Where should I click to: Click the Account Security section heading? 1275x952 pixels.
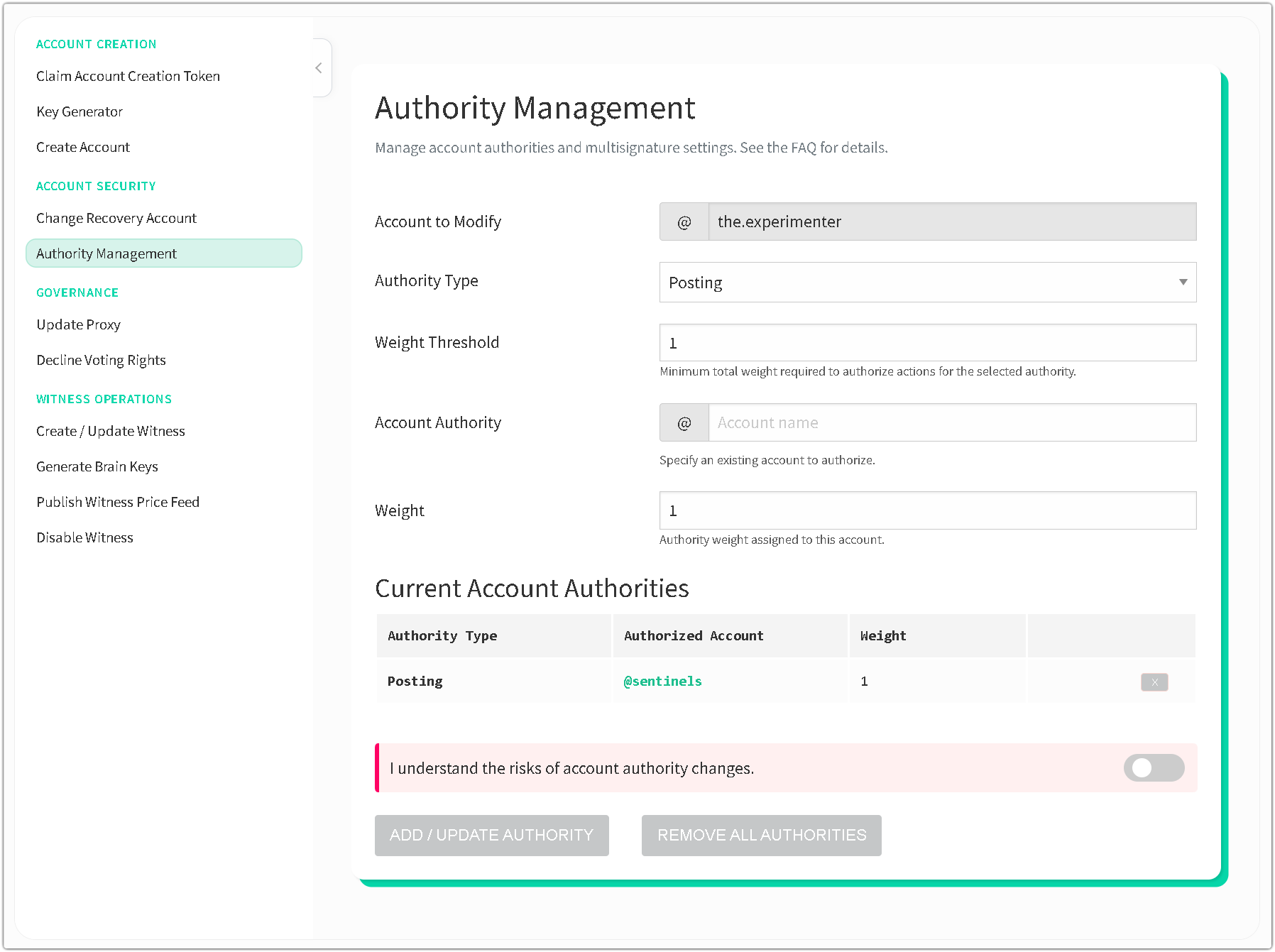[96, 186]
